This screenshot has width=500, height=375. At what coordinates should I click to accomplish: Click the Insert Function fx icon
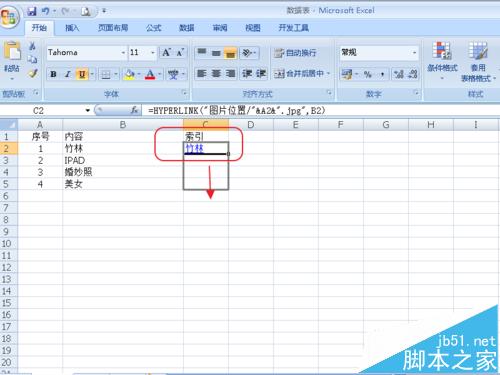tap(134, 110)
